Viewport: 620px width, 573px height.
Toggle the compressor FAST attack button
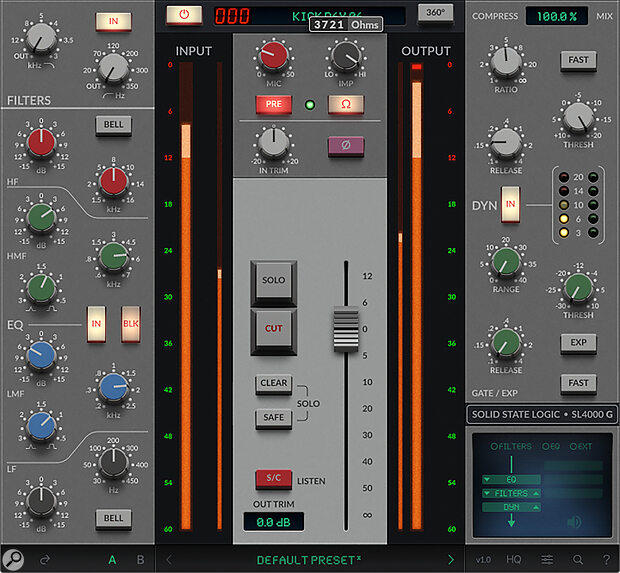[x=578, y=61]
